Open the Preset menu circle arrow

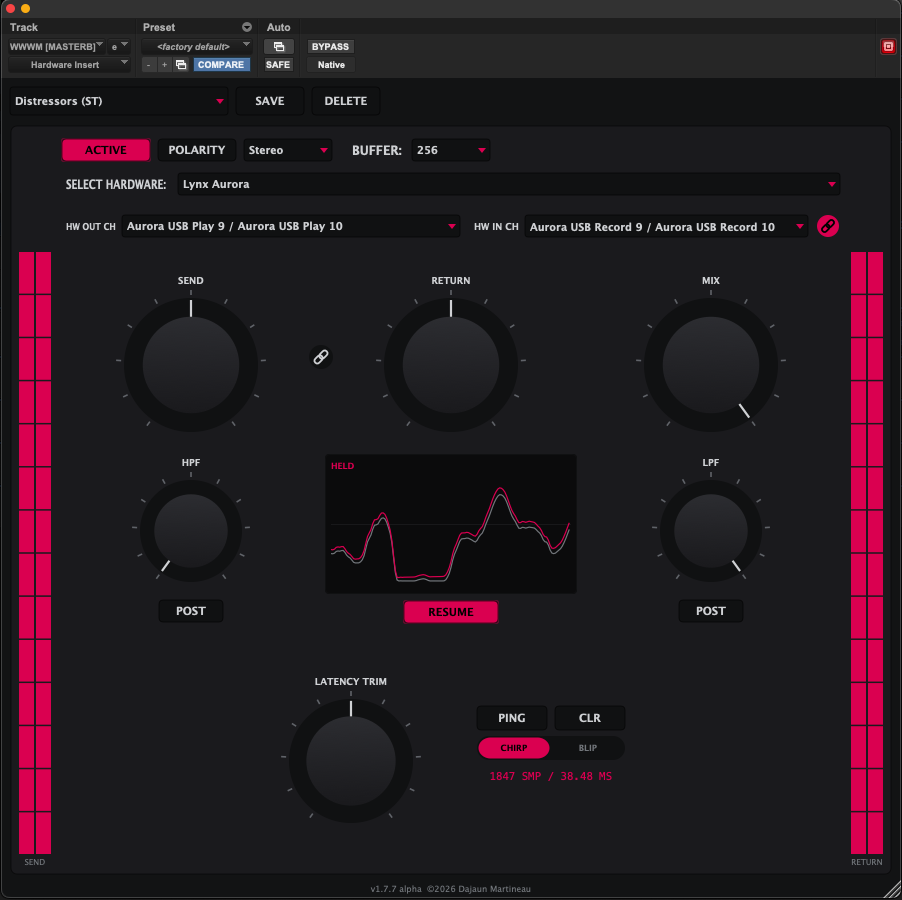[x=247, y=27]
